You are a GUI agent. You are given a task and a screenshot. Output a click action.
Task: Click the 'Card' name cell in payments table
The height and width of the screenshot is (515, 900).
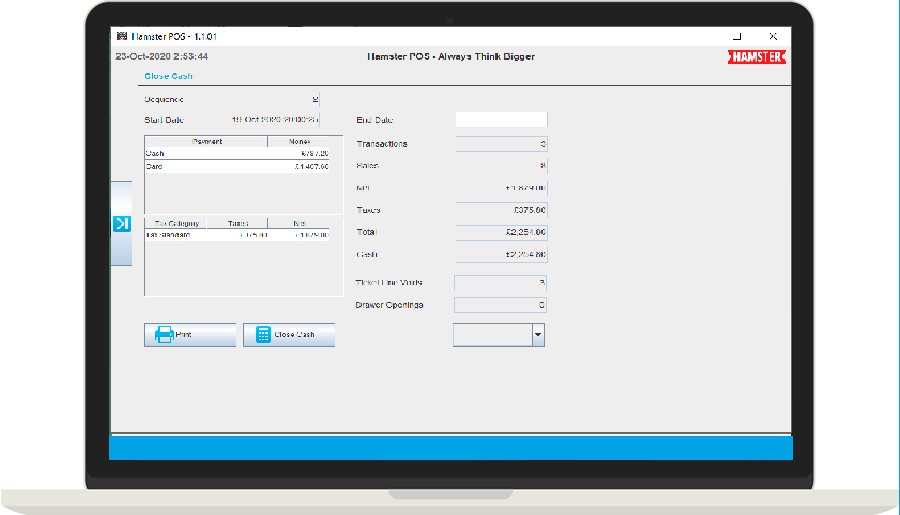(x=206, y=166)
